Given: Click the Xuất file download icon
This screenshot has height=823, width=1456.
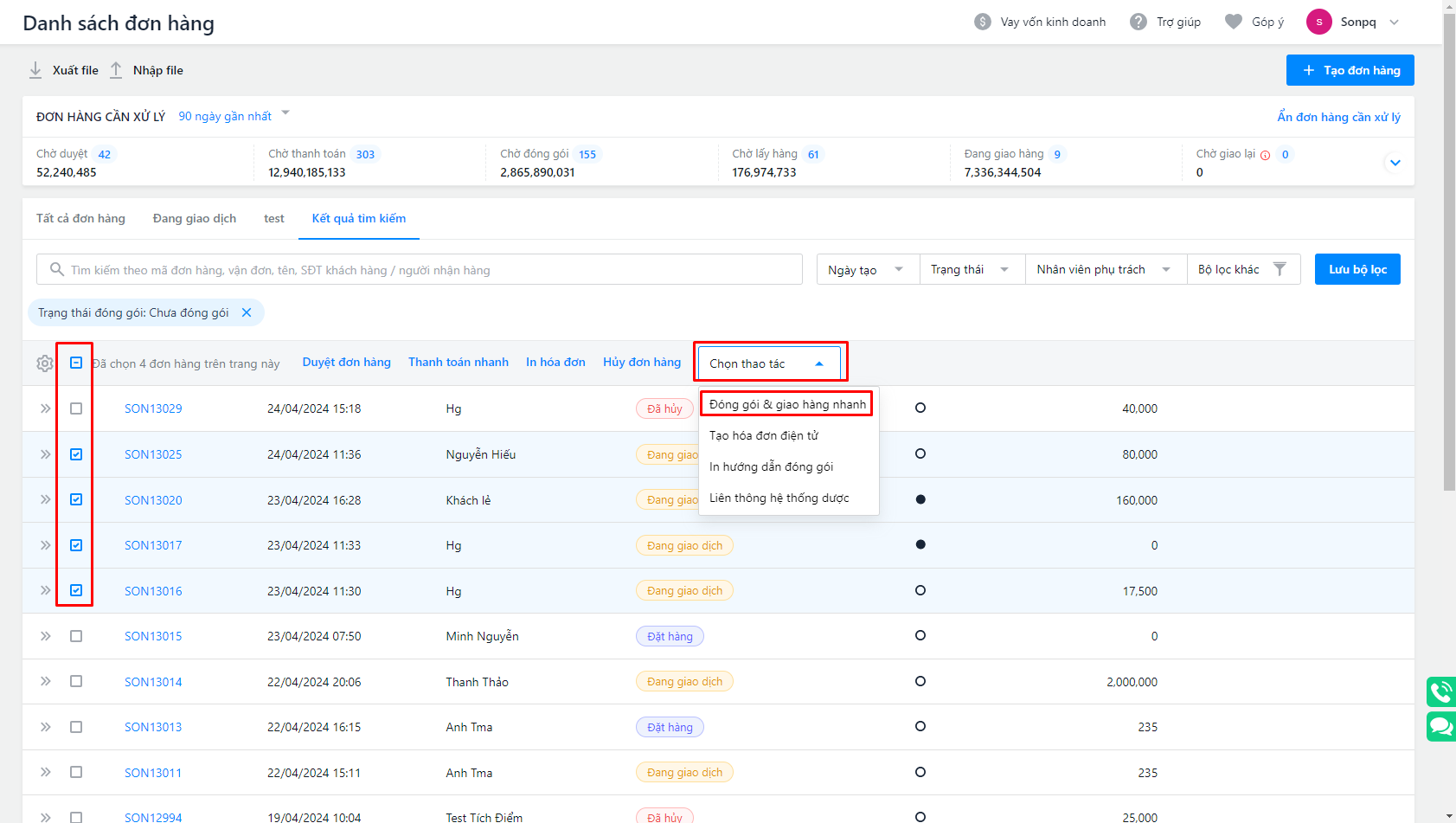Looking at the screenshot, I should [x=35, y=70].
